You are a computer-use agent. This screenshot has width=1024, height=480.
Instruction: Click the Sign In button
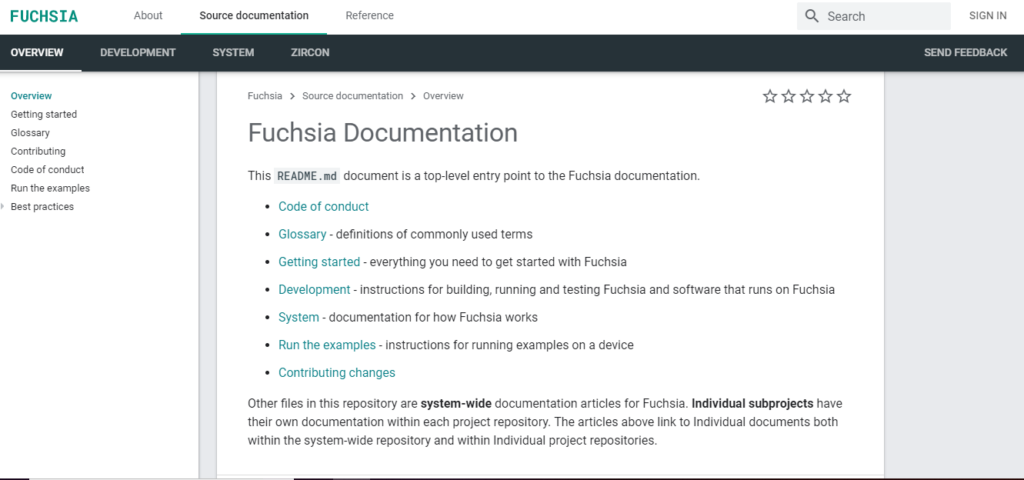tap(987, 16)
